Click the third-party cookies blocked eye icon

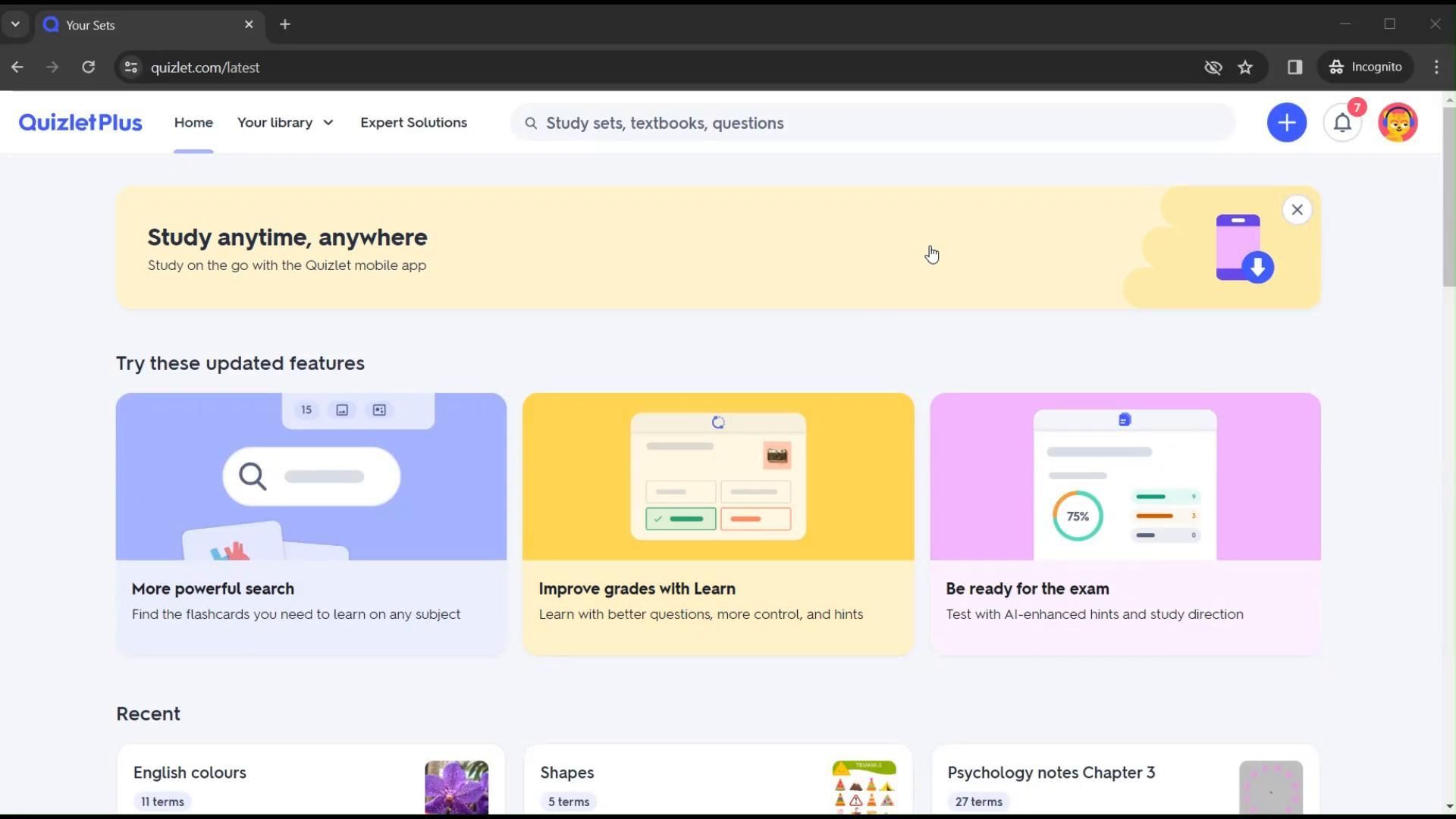coord(1213,67)
